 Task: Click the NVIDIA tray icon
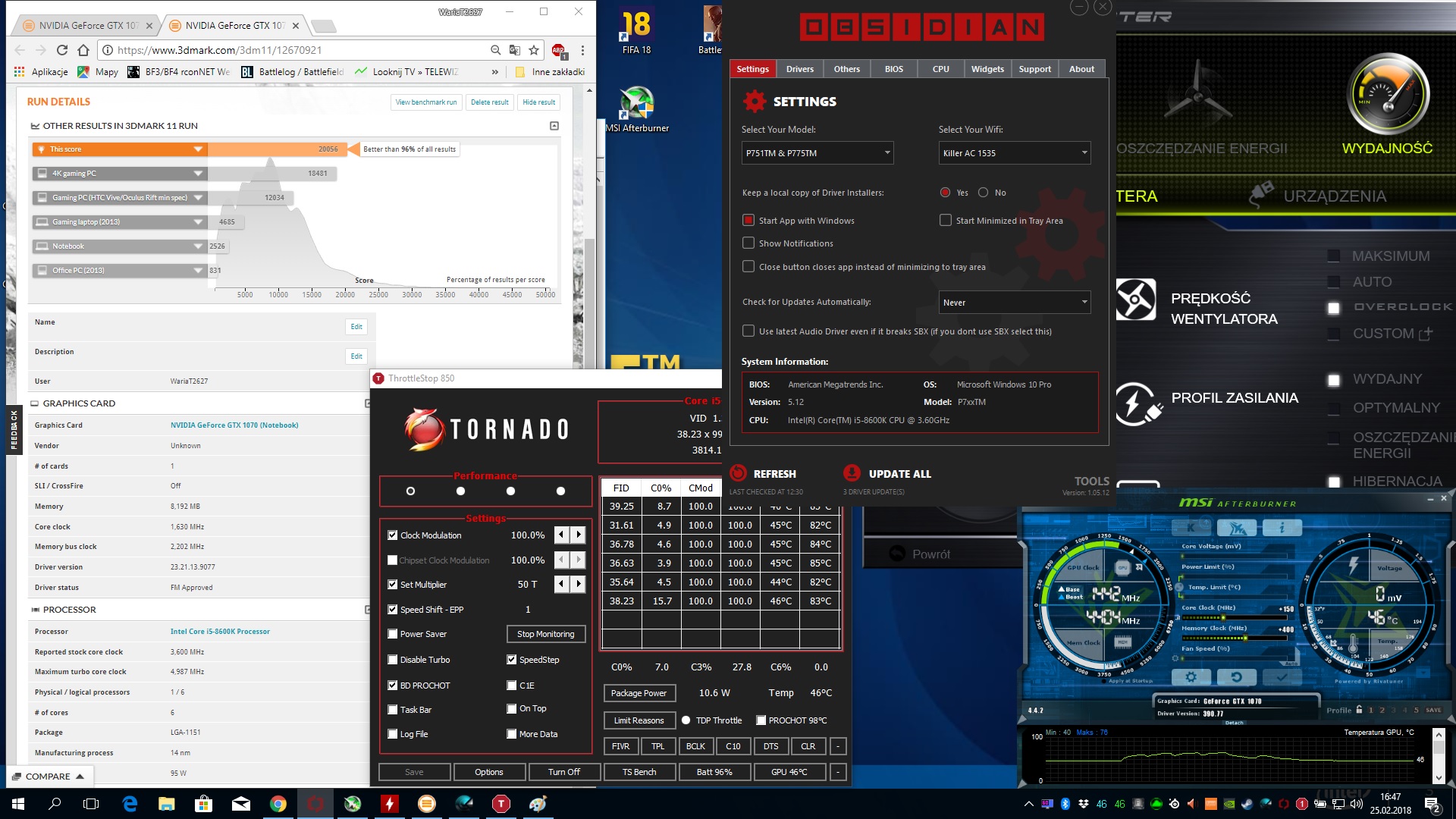tap(1229, 804)
